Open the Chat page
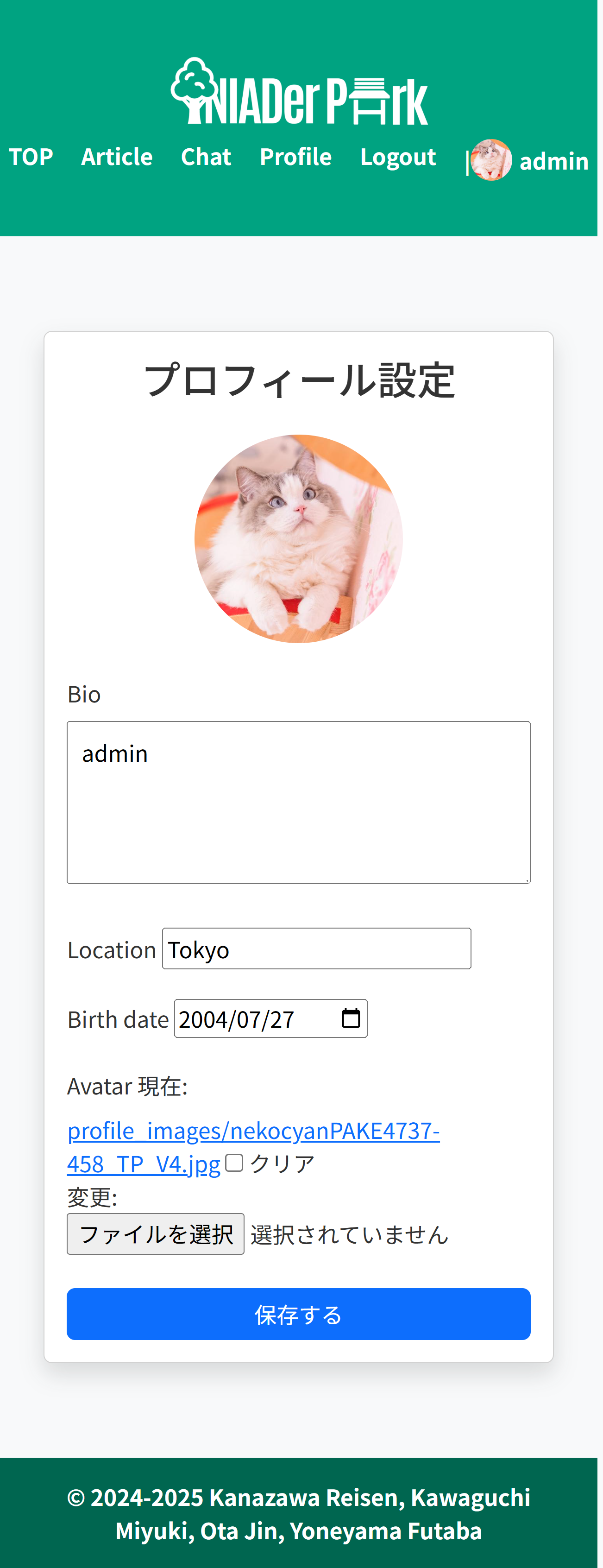This screenshot has width=603, height=1568. coord(206,157)
